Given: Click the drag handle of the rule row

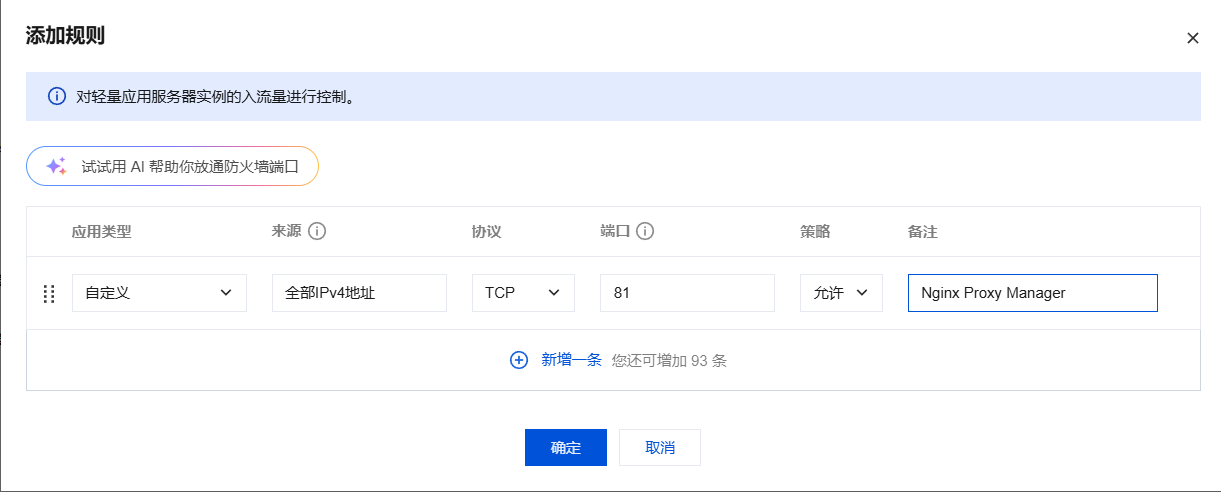Looking at the screenshot, I should point(48,294).
